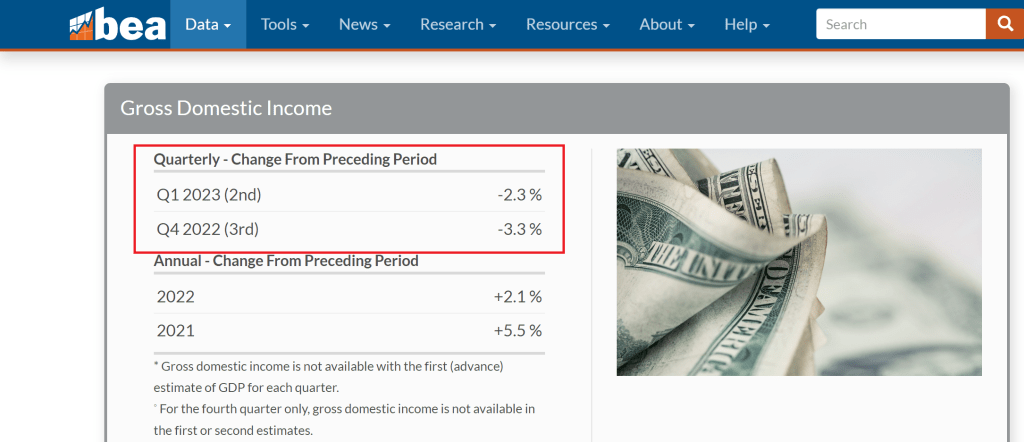Click the Annual change section heading

[286, 261]
